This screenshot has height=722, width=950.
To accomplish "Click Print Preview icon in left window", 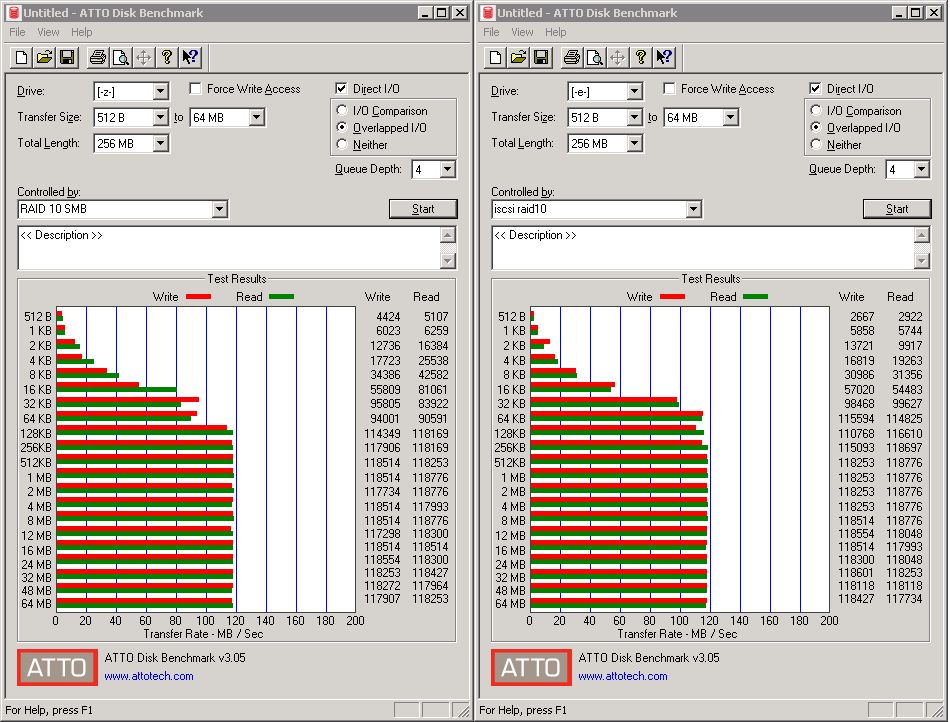I will pyautogui.click(x=121, y=58).
